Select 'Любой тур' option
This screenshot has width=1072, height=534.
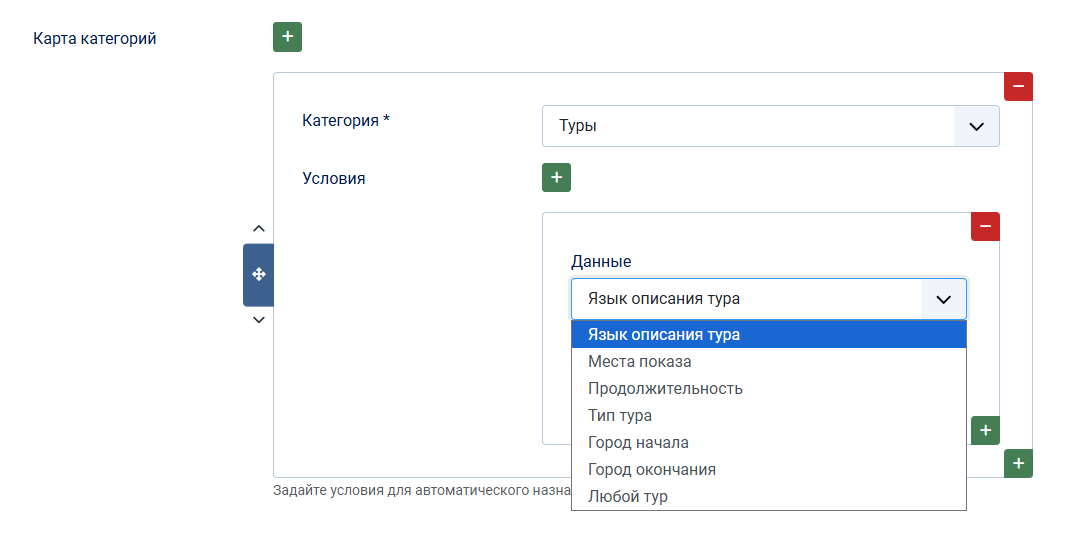pyautogui.click(x=769, y=497)
